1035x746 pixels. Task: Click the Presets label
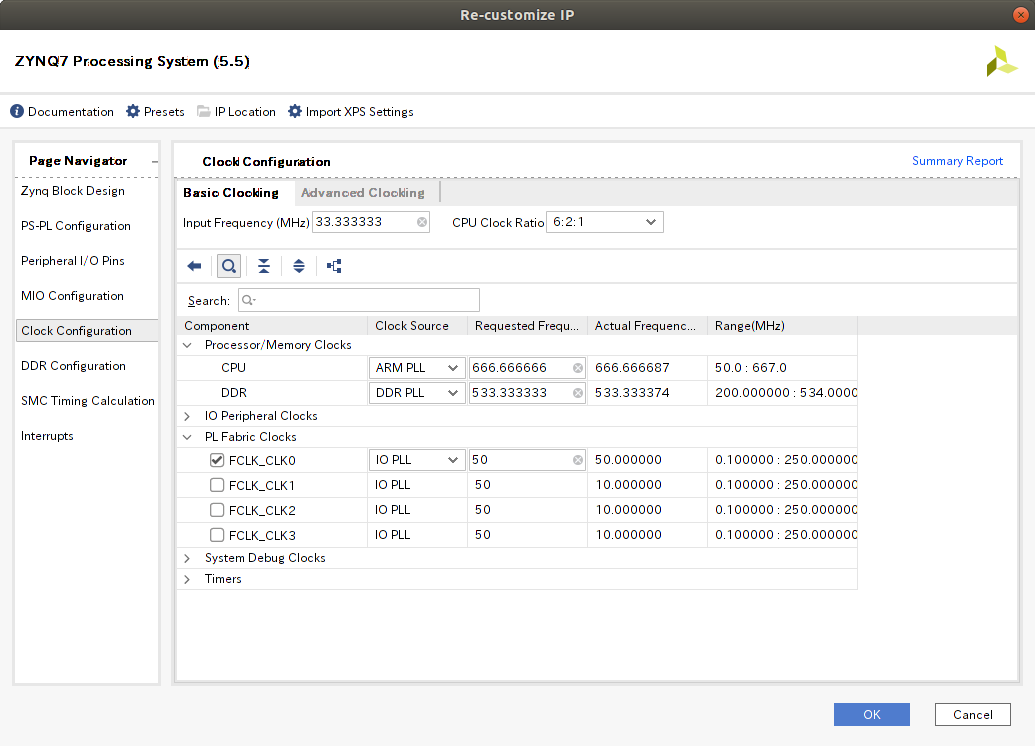164,112
